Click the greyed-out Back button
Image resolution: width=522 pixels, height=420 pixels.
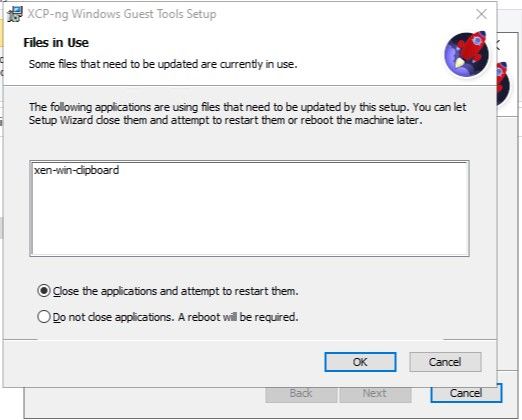pos(301,394)
